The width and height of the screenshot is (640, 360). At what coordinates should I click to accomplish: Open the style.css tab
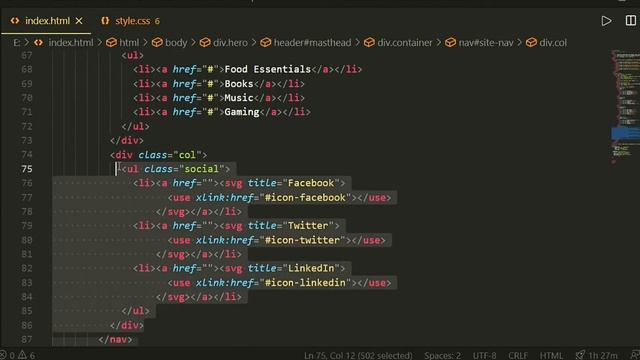(132, 21)
